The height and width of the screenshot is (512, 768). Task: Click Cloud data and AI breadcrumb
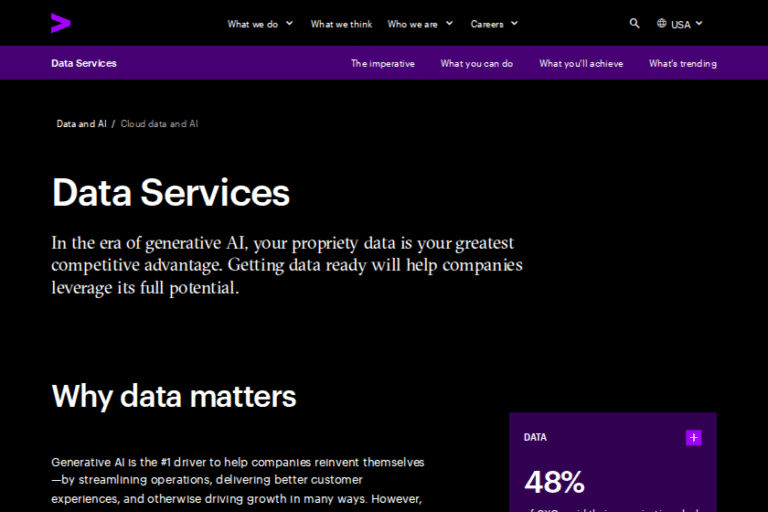[x=160, y=124]
